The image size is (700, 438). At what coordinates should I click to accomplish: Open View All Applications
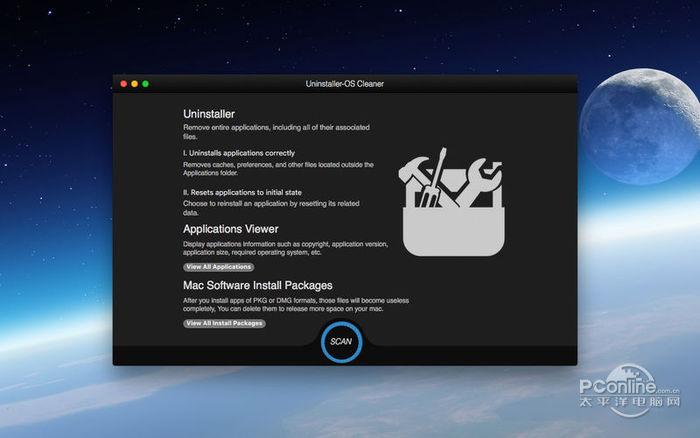click(x=219, y=267)
